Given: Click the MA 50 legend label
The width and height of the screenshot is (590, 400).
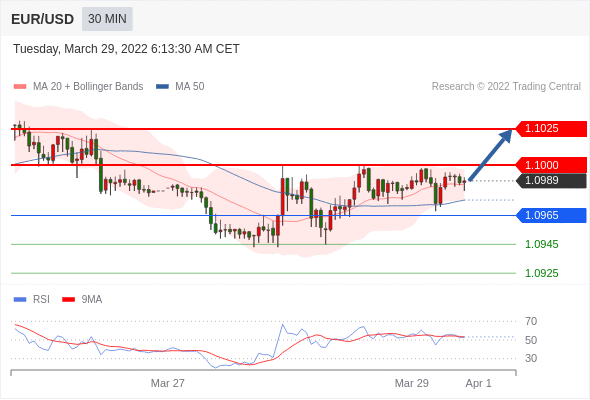Looking at the screenshot, I should click(x=190, y=87).
